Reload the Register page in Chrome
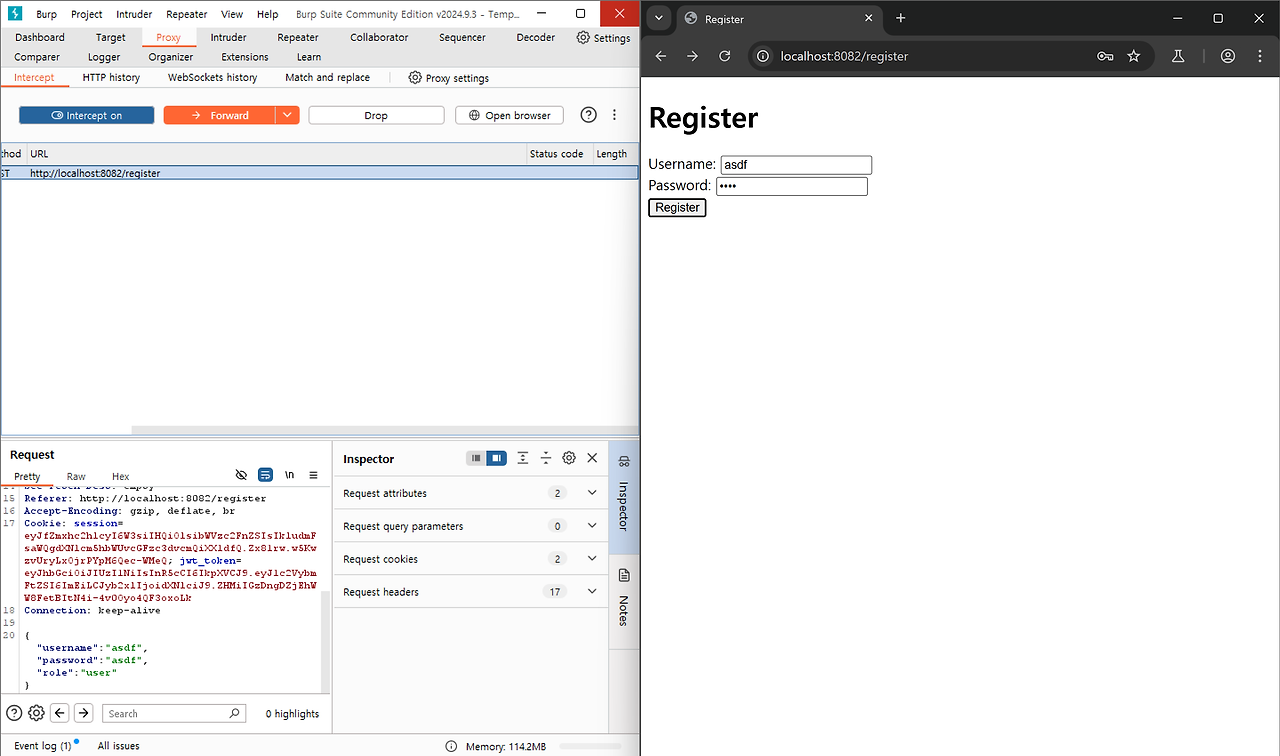 pos(725,56)
